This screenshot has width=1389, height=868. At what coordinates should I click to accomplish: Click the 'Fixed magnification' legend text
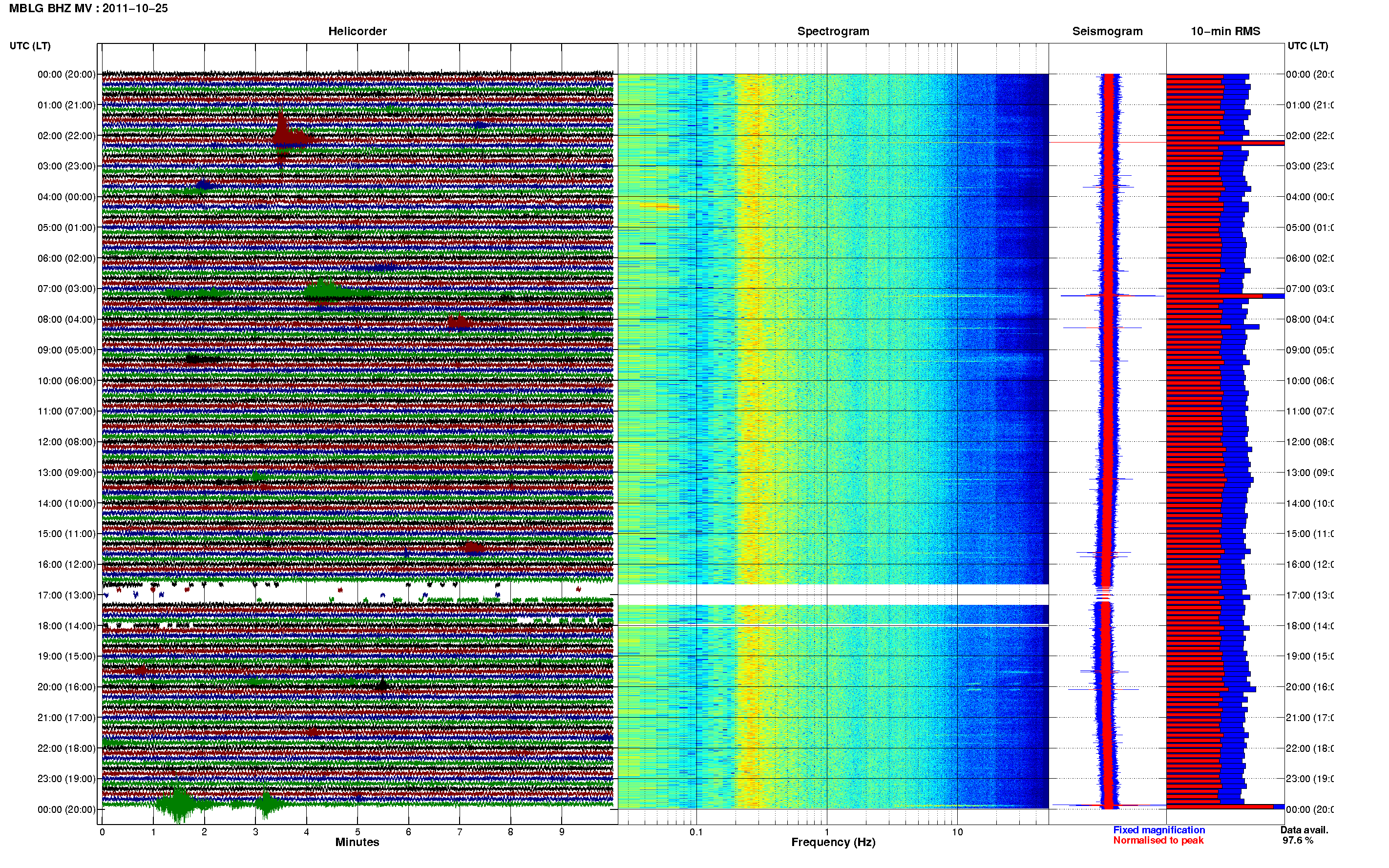1159,830
